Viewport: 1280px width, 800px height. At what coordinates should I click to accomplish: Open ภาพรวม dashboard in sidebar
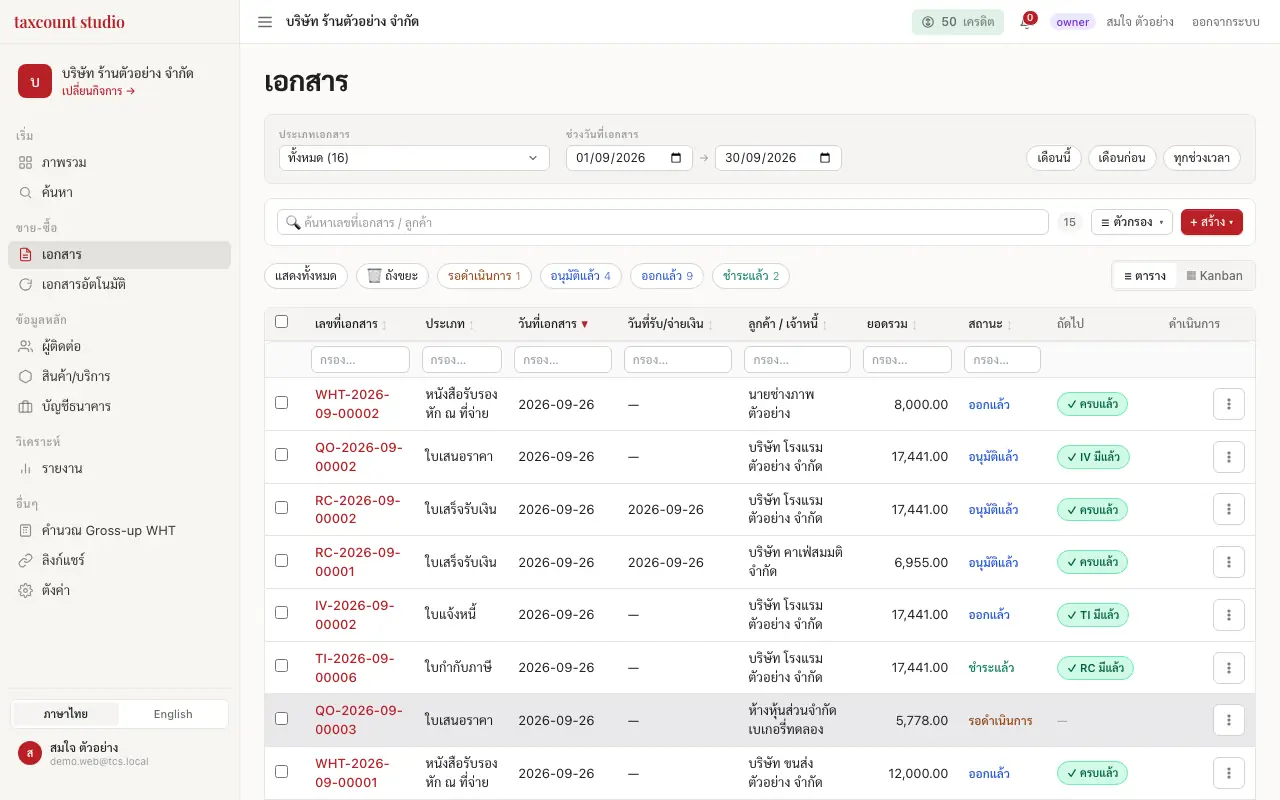[x=120, y=162]
